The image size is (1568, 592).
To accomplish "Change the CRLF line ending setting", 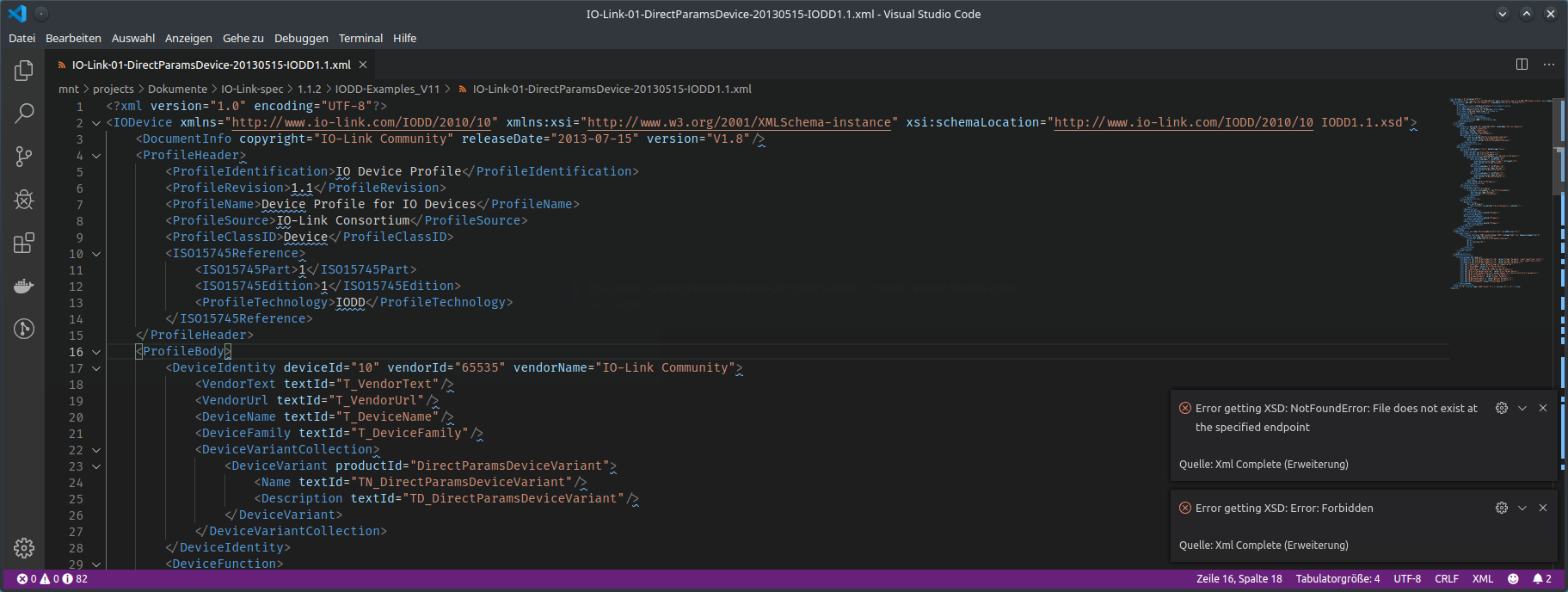I will 1447,579.
